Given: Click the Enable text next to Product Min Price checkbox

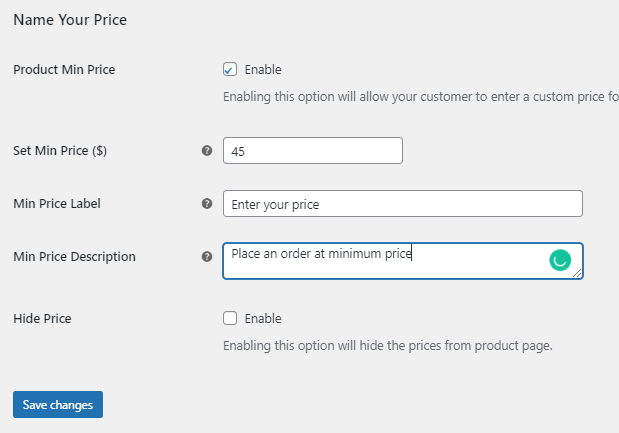Looking at the screenshot, I should (263, 70).
